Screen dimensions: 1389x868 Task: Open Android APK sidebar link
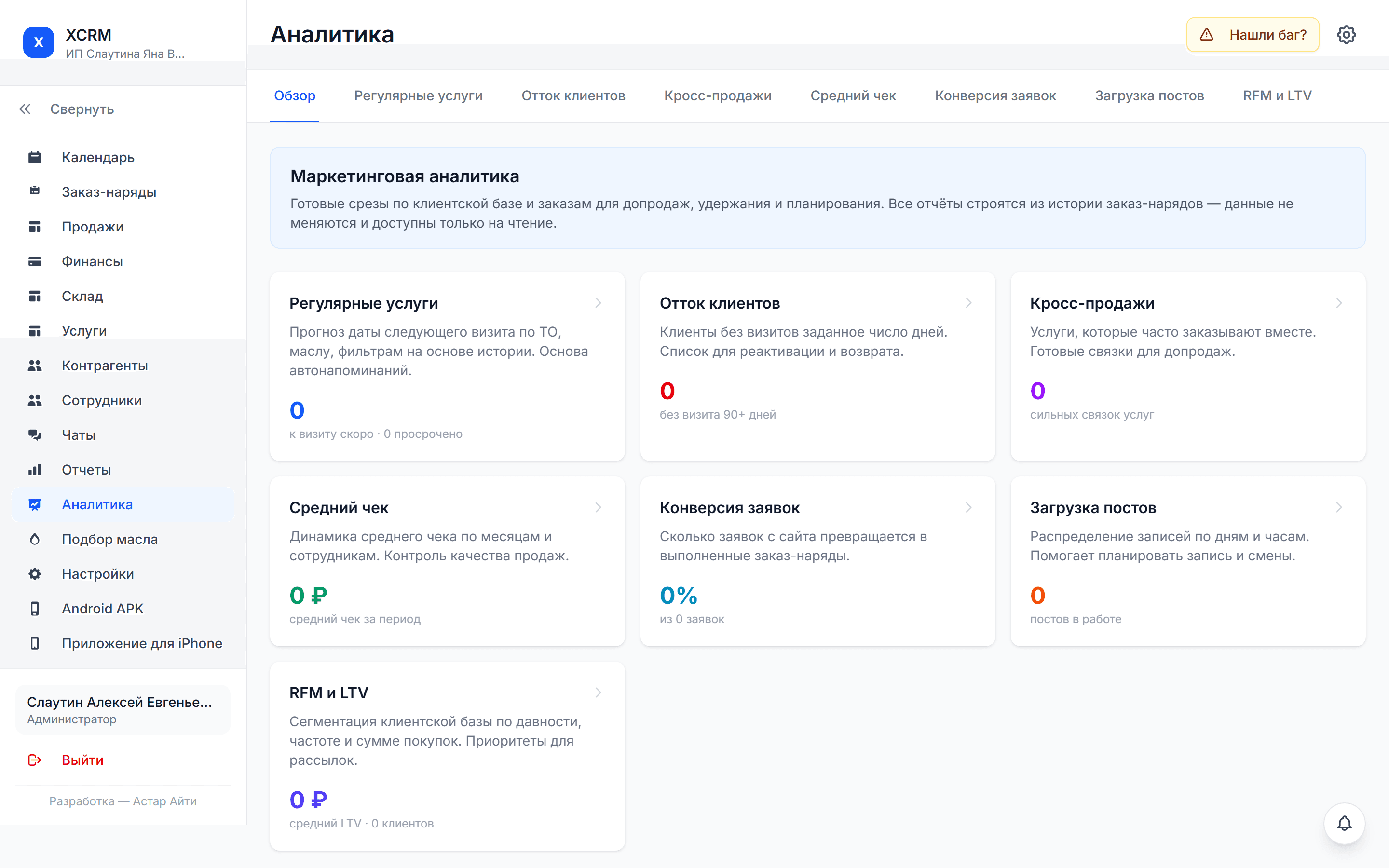pyautogui.click(x=123, y=609)
